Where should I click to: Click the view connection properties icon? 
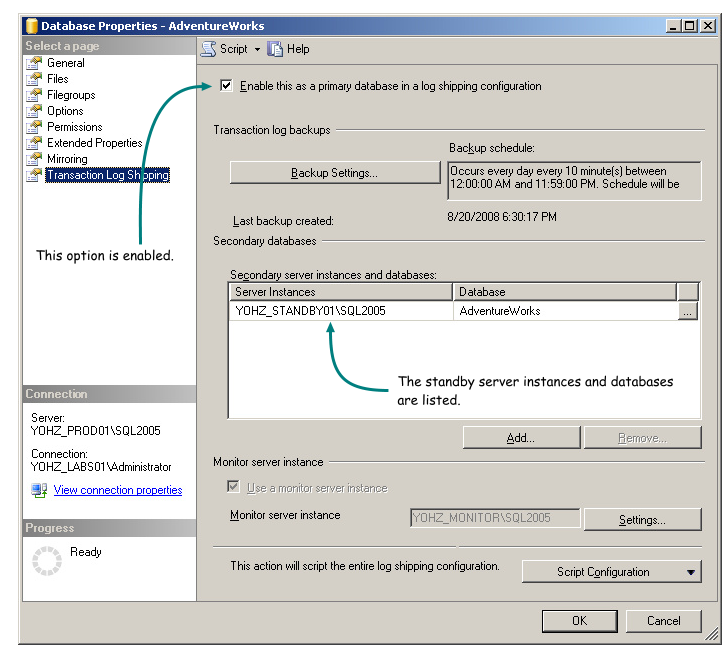click(39, 490)
